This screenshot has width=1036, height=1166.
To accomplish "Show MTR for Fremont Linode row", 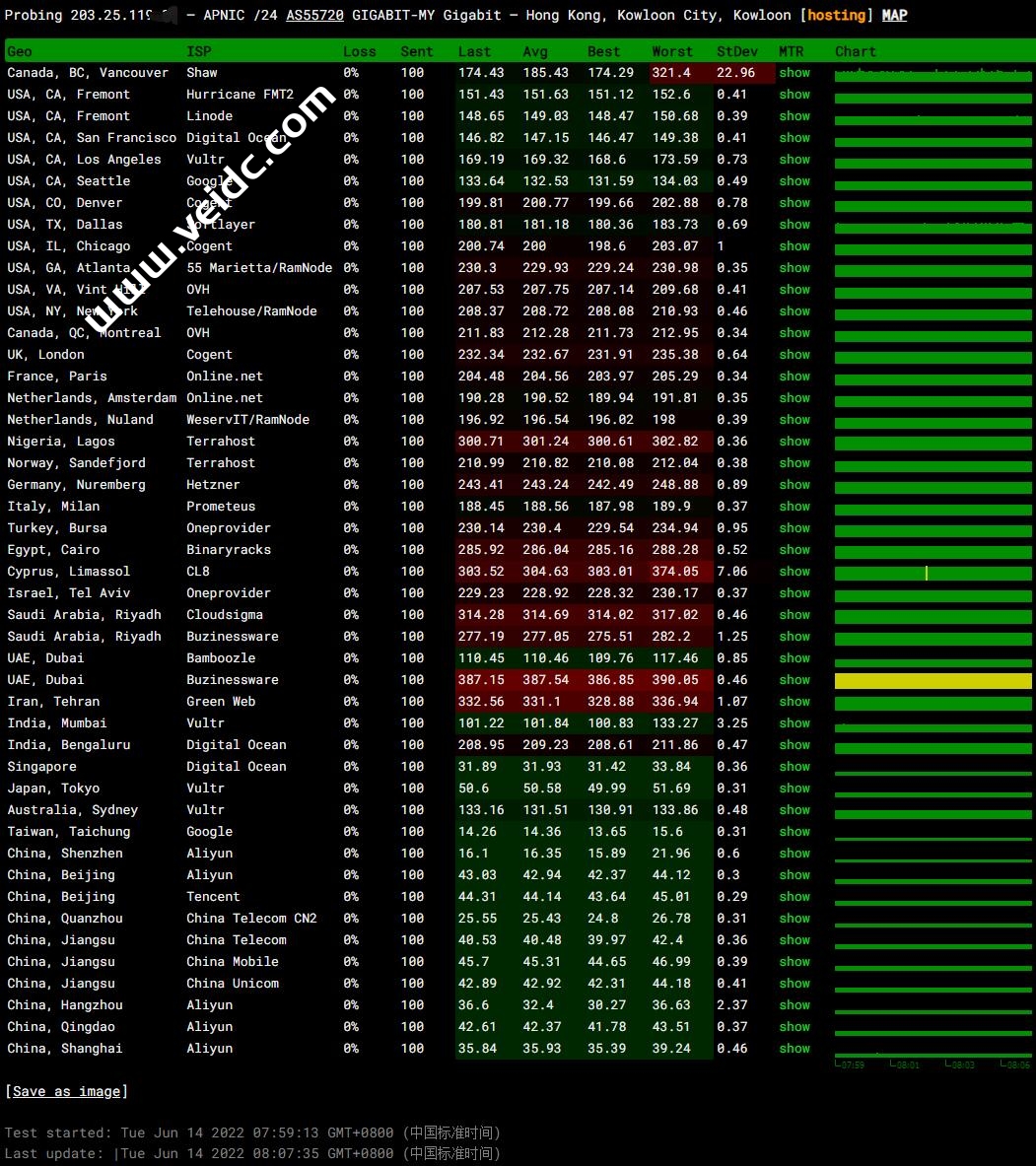I will pos(794,116).
